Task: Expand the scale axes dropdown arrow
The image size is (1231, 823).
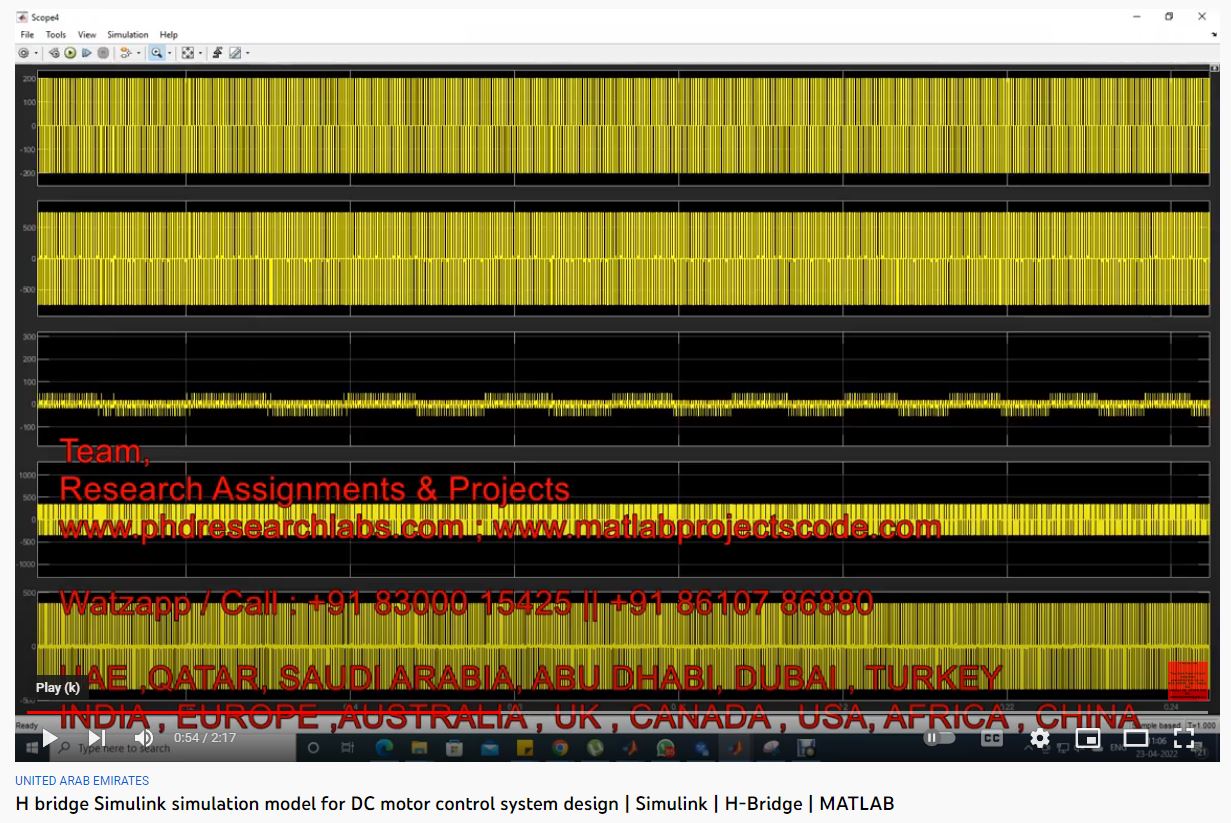Action: point(200,53)
